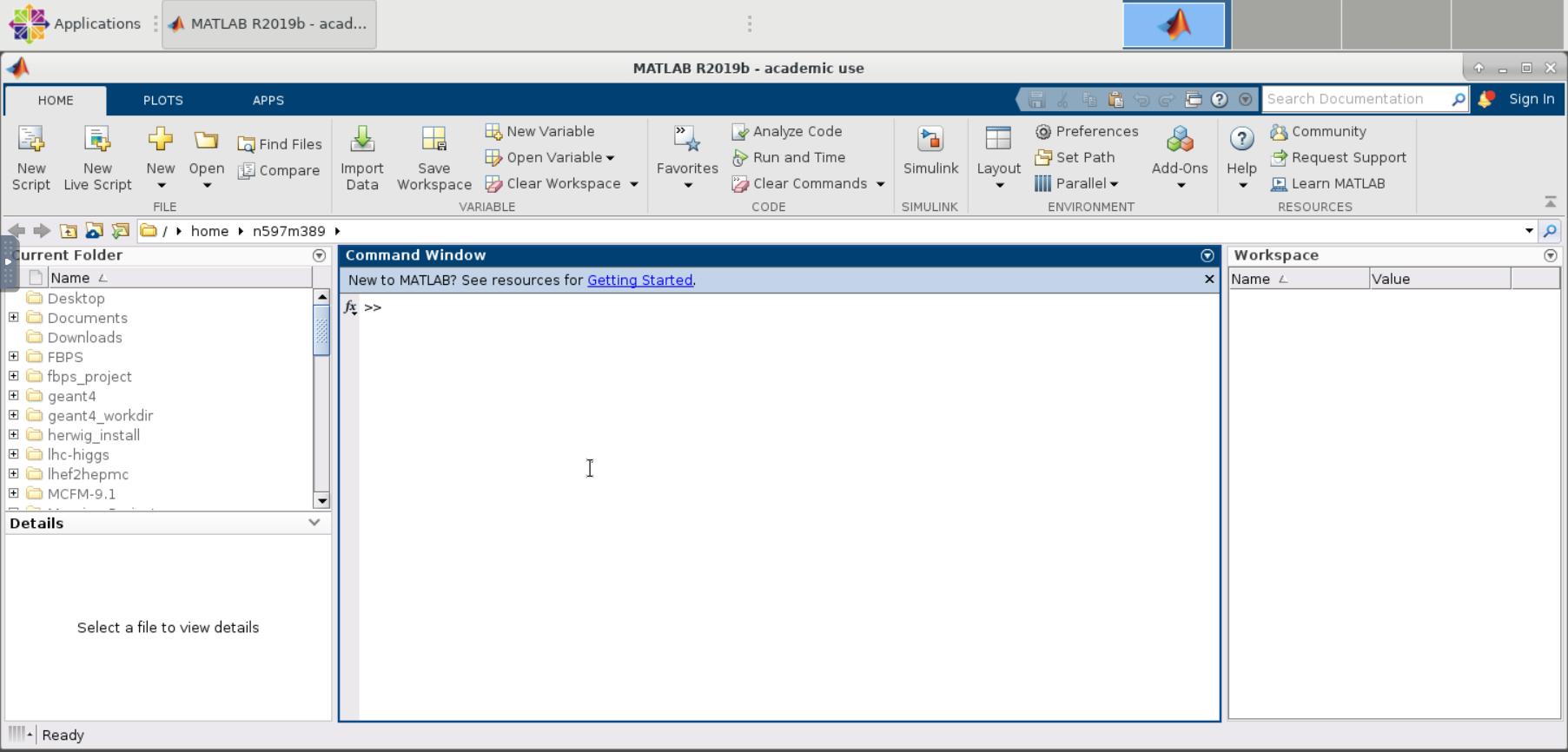Open Command Window actions menu
The height and width of the screenshot is (752, 1568).
[1207, 255]
